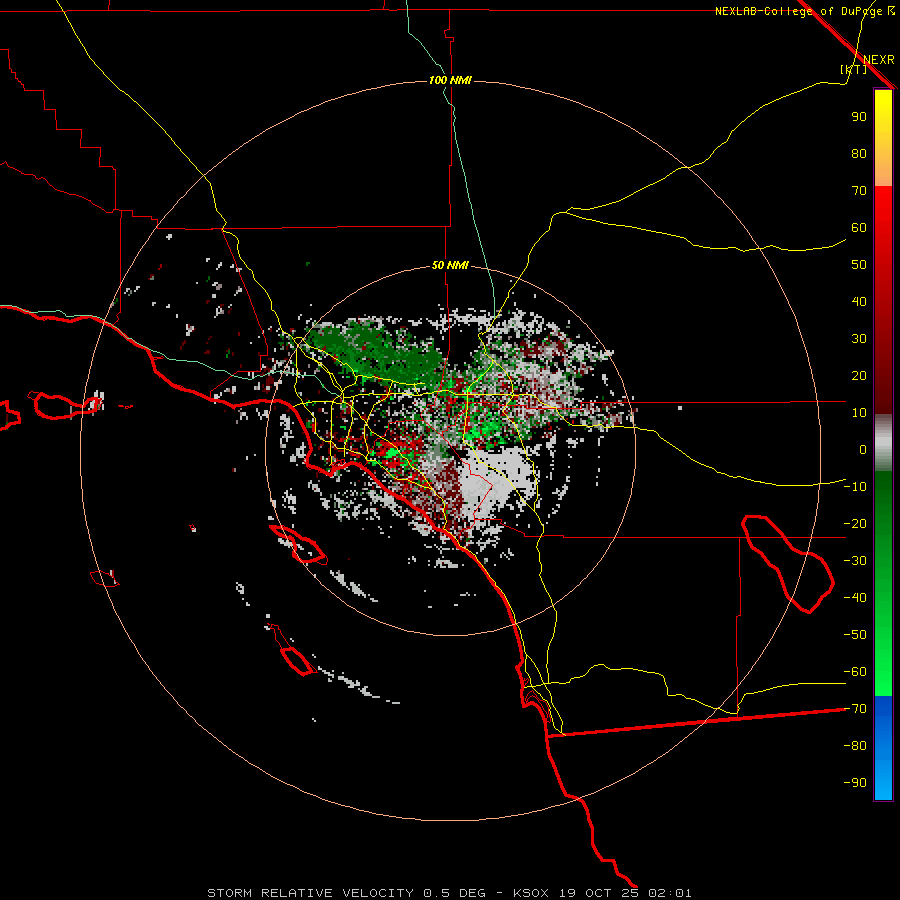Image resolution: width=900 pixels, height=900 pixels.
Task: Click the 60 value on the velocity scale
Action: (859, 227)
